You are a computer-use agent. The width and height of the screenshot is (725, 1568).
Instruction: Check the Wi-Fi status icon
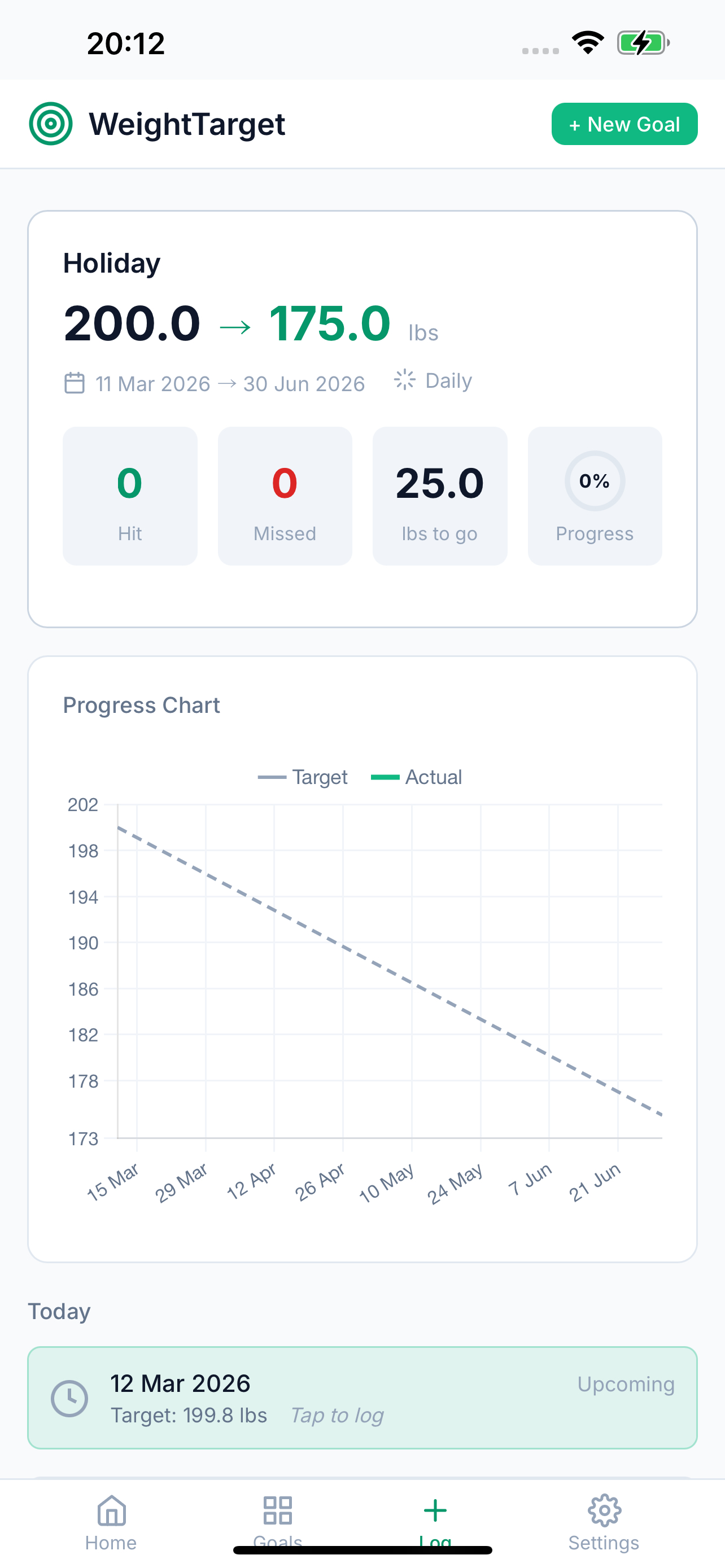click(587, 42)
